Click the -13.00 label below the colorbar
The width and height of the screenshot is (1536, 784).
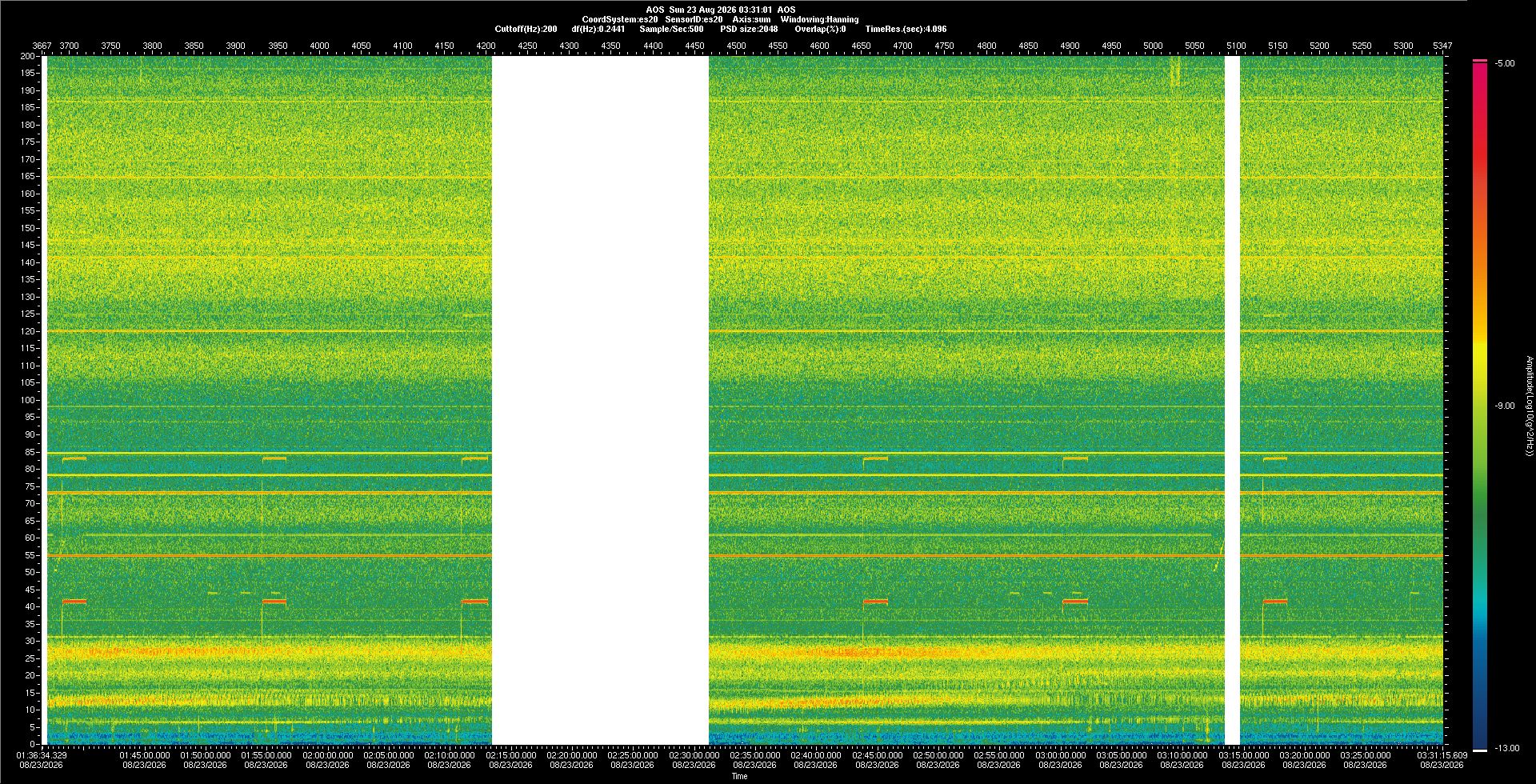click(1507, 748)
